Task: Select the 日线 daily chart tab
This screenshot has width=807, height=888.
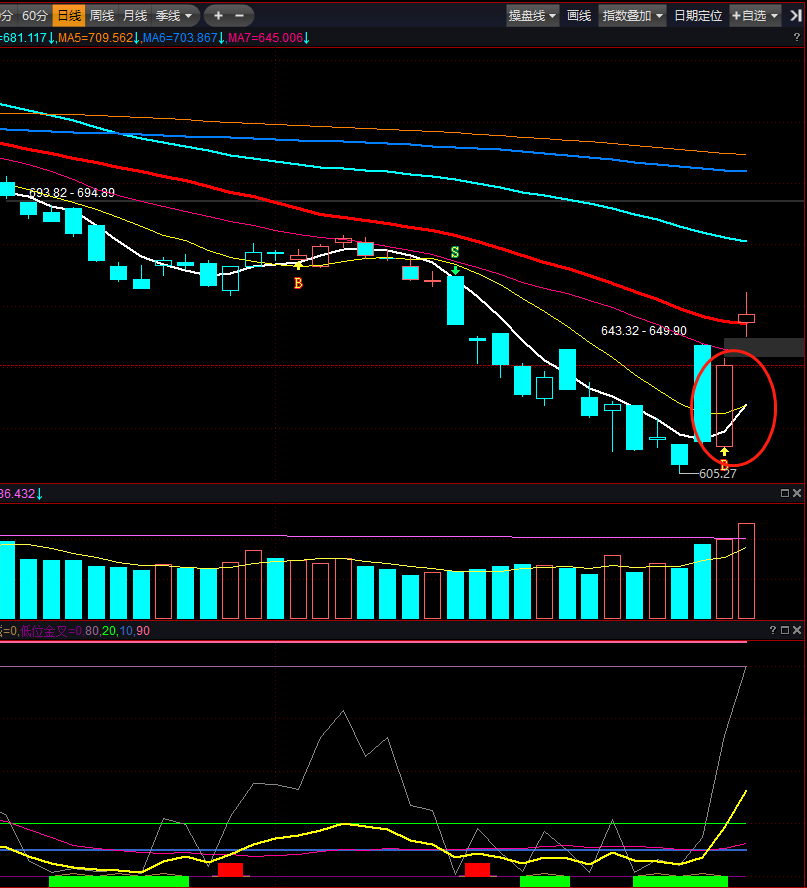Action: 69,15
